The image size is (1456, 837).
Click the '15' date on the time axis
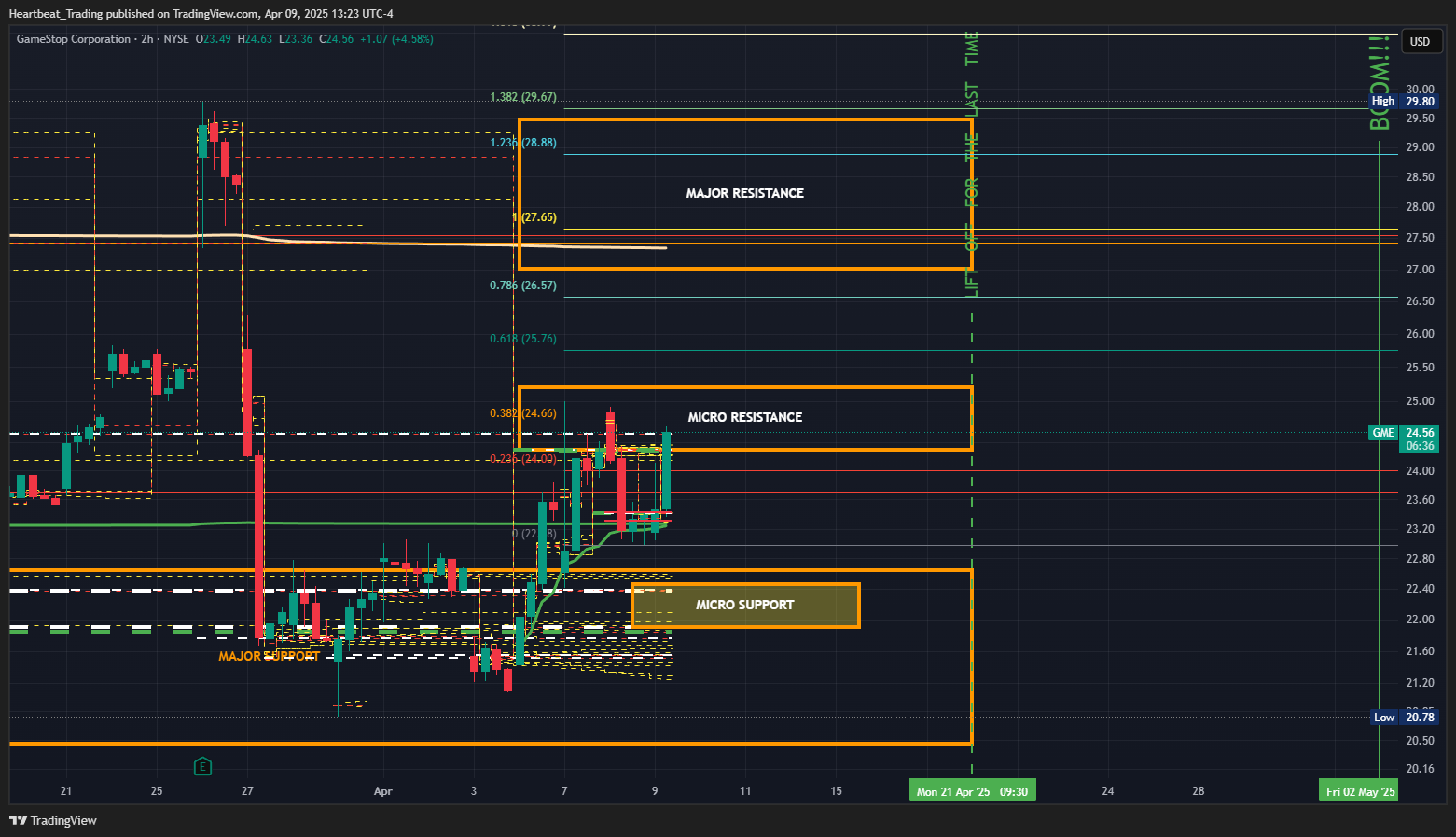point(836,791)
